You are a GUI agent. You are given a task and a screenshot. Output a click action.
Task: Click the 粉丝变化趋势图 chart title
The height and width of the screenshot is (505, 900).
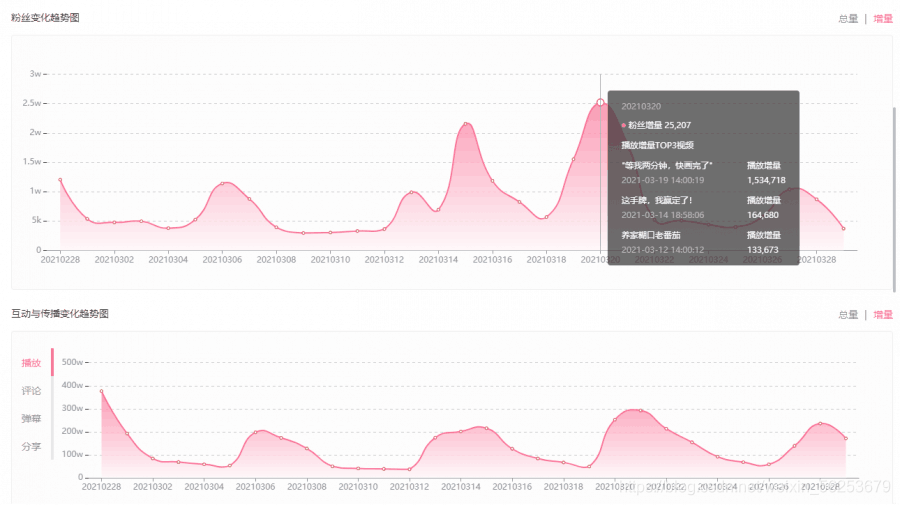pos(45,18)
